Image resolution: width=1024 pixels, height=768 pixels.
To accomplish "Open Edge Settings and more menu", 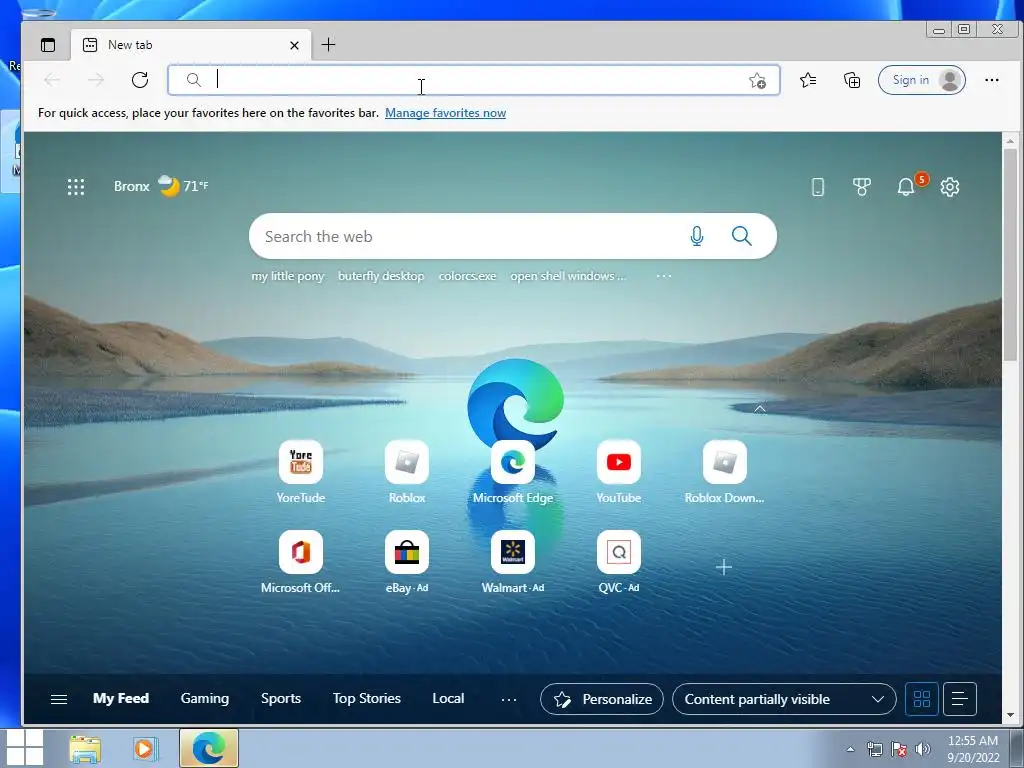I will point(991,80).
